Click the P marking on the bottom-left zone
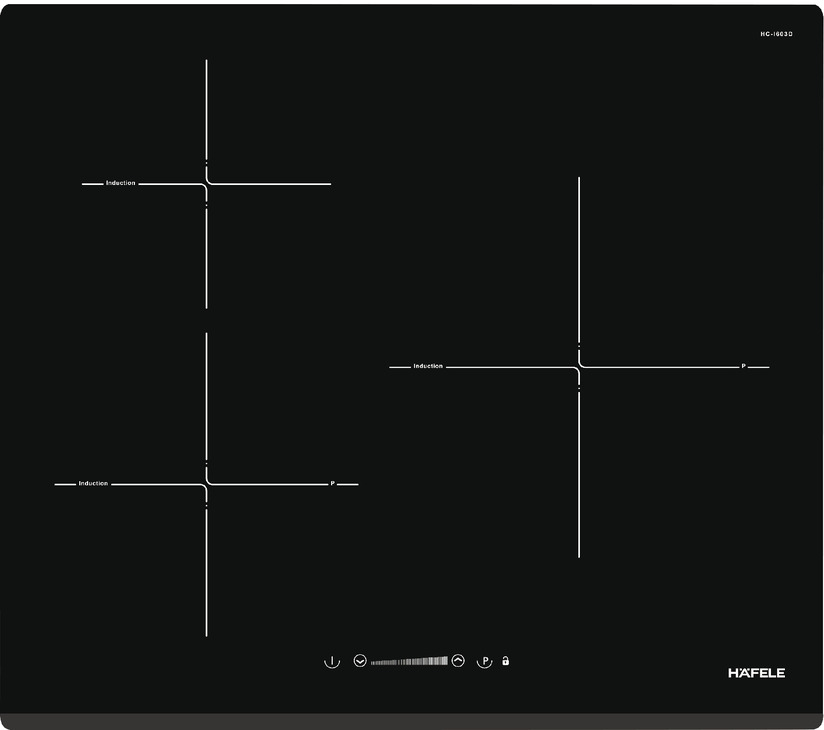 pos(333,484)
